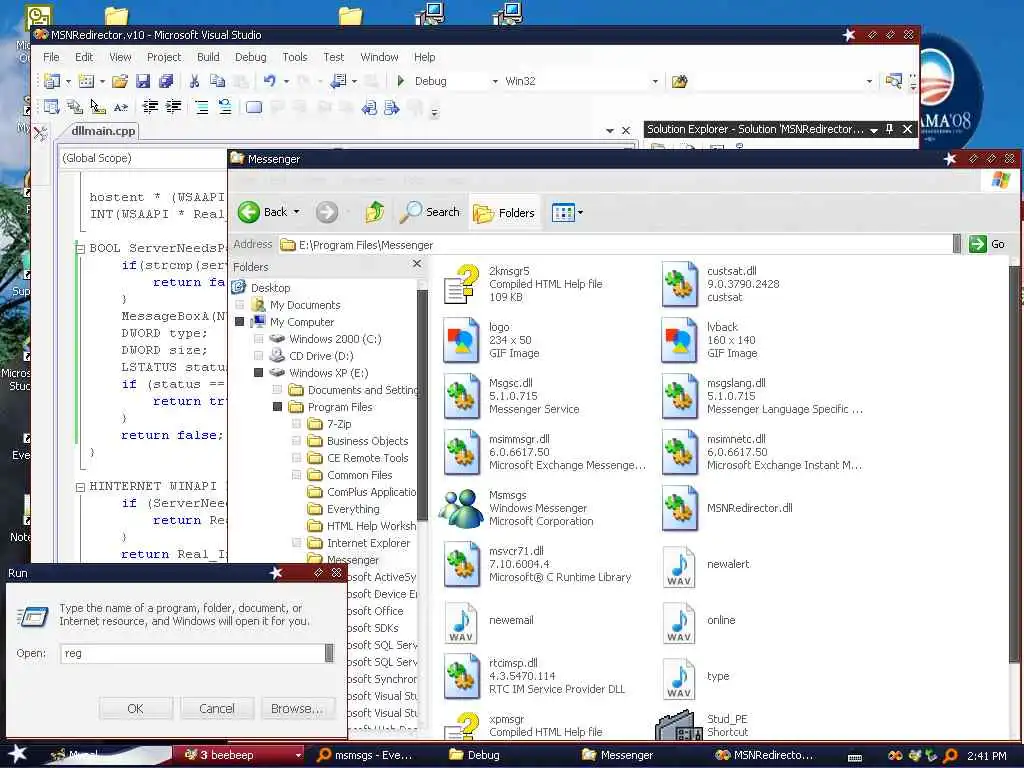
Task: Open the Run dialog Open field dropdown
Action: click(x=329, y=653)
